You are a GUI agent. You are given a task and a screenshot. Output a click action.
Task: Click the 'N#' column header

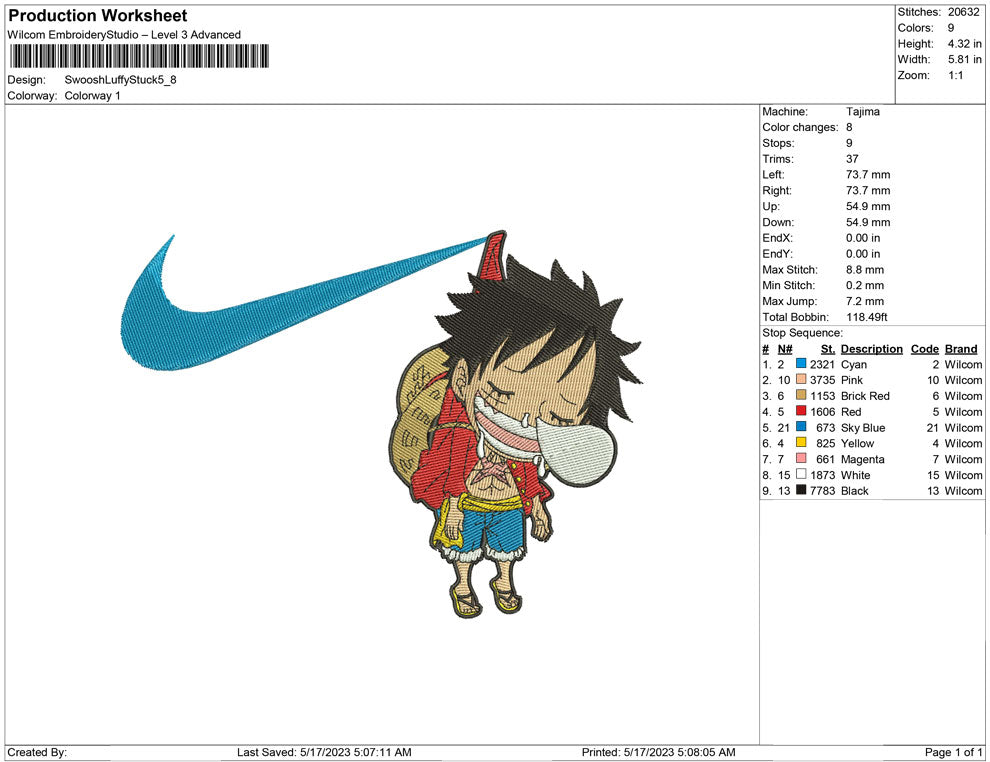click(x=785, y=348)
